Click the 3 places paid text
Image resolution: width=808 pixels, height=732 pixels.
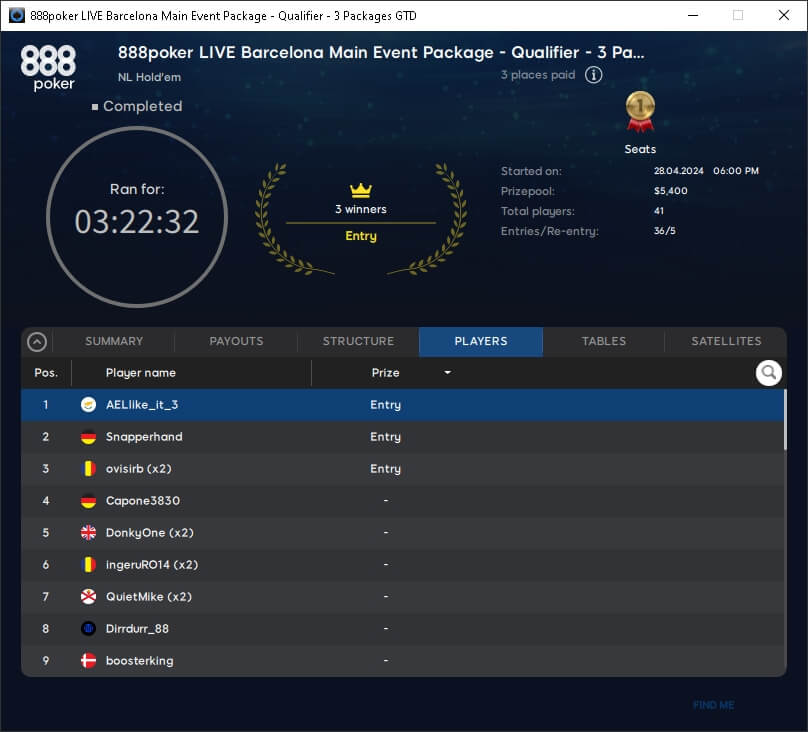pos(538,75)
